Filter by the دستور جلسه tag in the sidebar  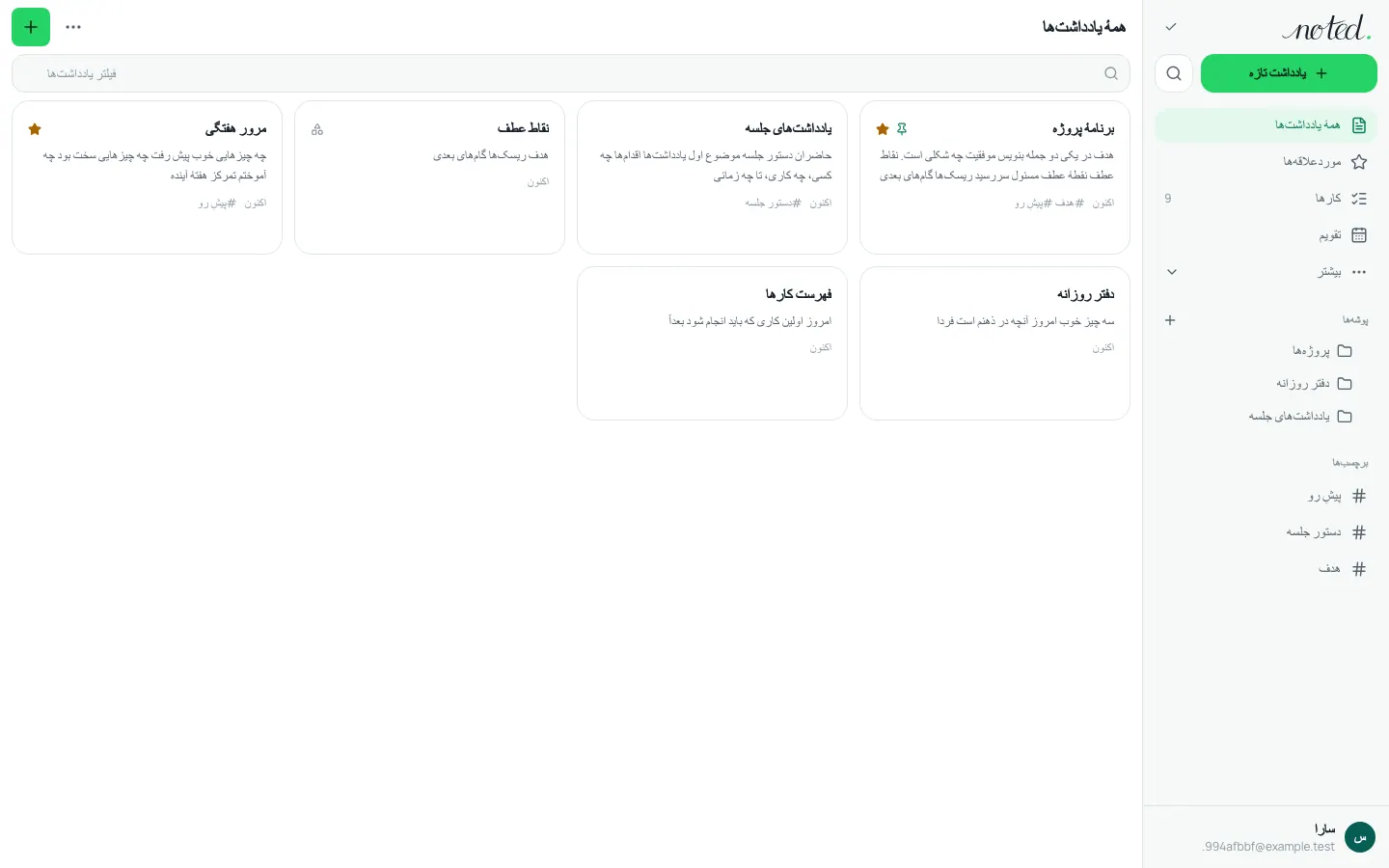point(1266,532)
